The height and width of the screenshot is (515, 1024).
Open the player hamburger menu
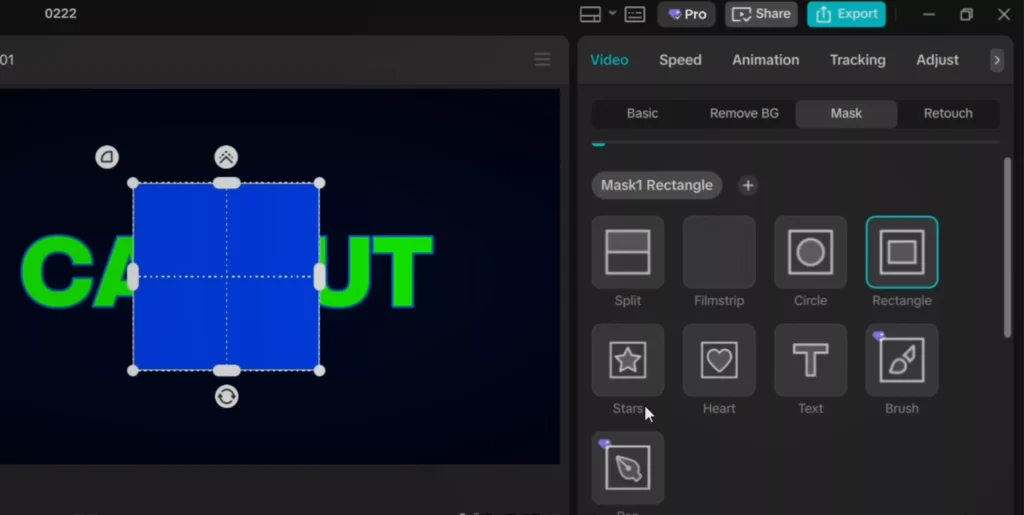pos(542,59)
